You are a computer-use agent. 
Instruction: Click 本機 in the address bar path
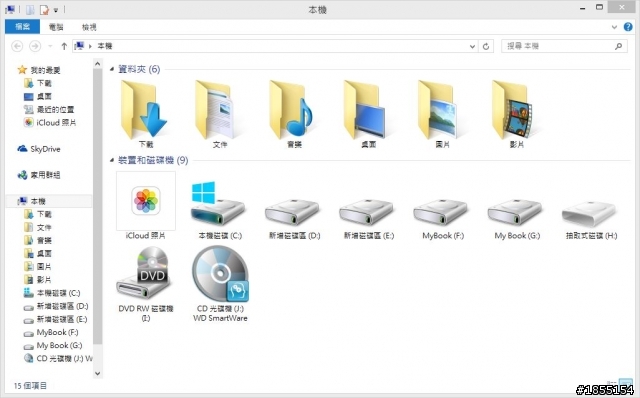(x=104, y=46)
